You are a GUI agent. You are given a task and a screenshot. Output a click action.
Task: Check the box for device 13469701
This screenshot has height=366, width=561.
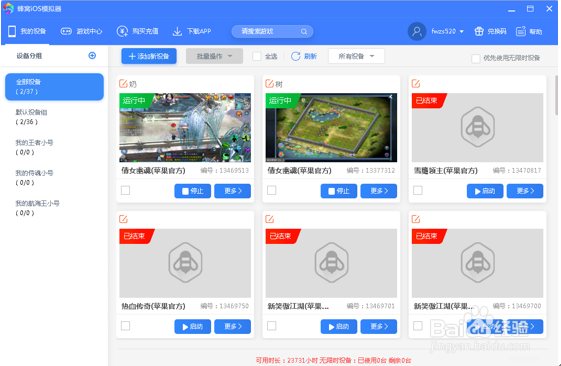tap(272, 326)
